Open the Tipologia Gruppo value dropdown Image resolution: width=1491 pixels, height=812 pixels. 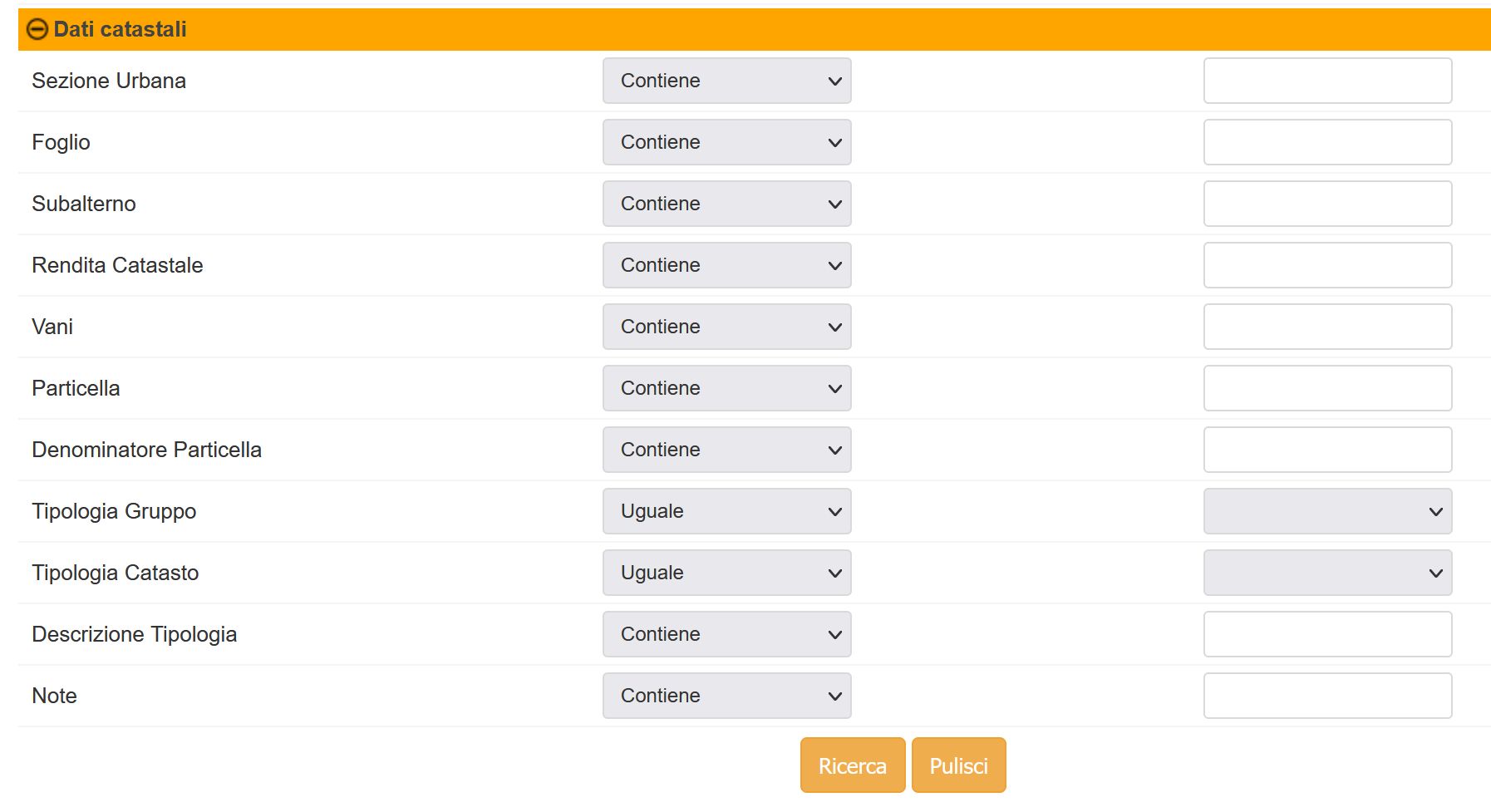(1327, 511)
